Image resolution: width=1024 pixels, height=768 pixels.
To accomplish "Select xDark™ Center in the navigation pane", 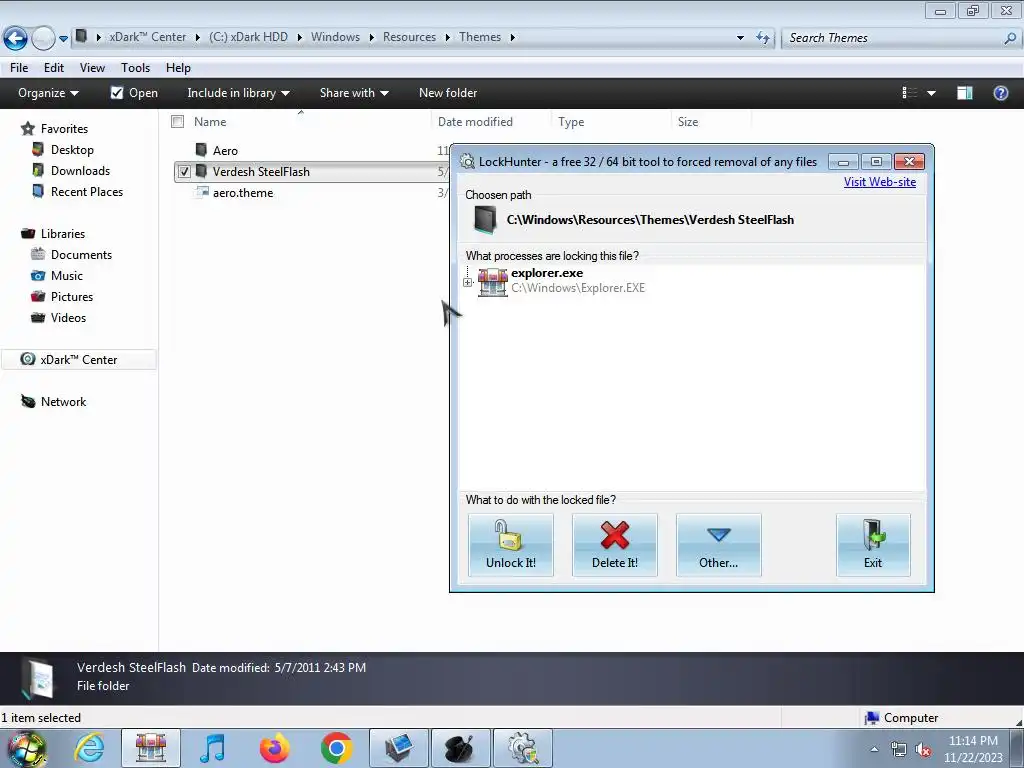I will coord(78,360).
